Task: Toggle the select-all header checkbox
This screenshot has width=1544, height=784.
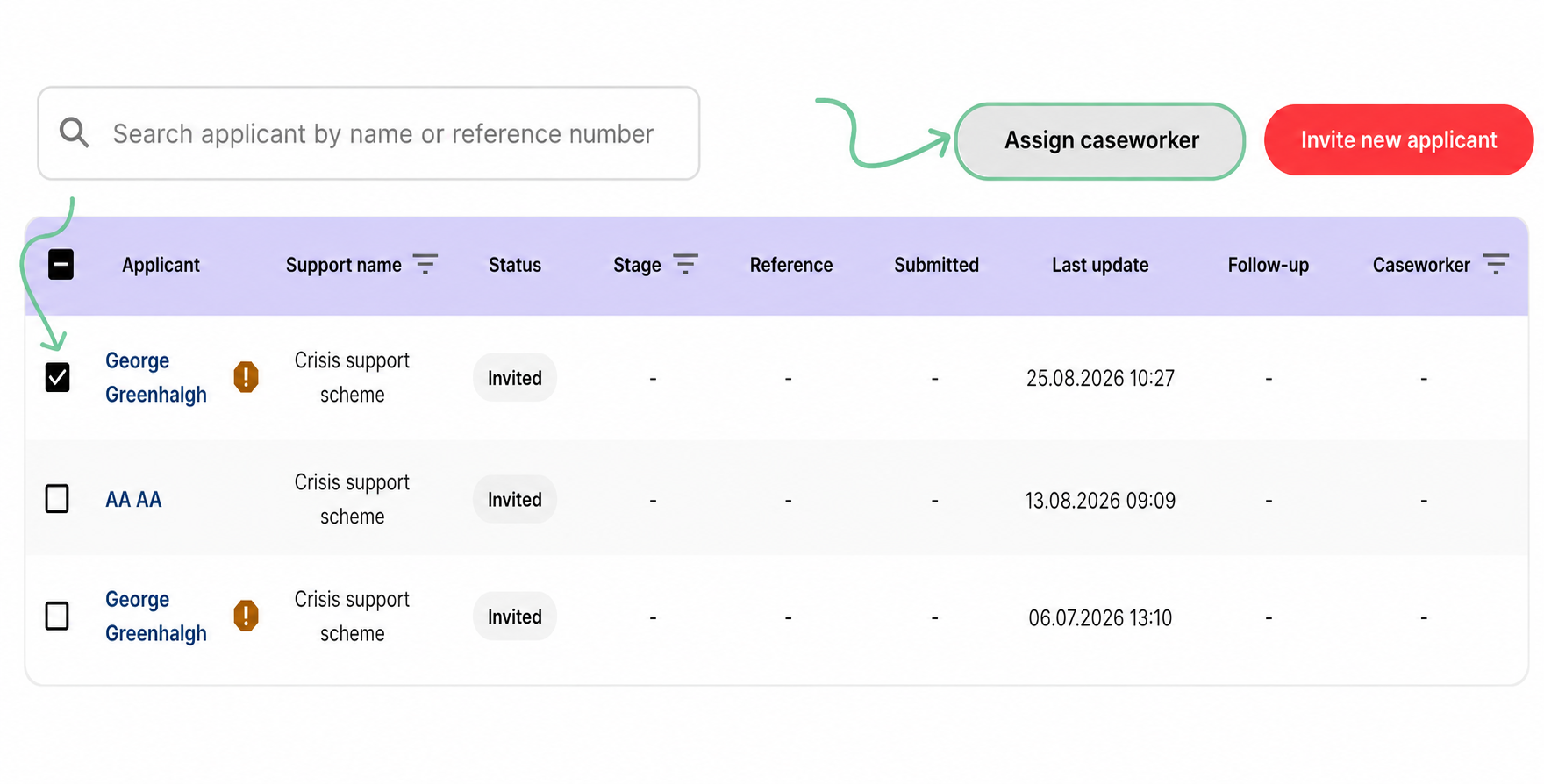Action: (x=61, y=264)
